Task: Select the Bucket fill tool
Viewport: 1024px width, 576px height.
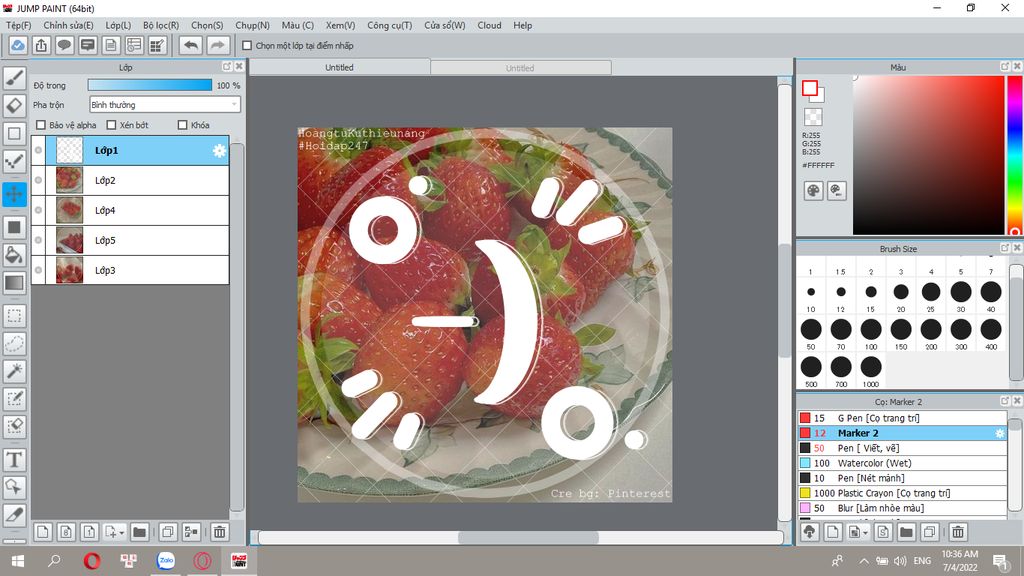Action: [14, 255]
